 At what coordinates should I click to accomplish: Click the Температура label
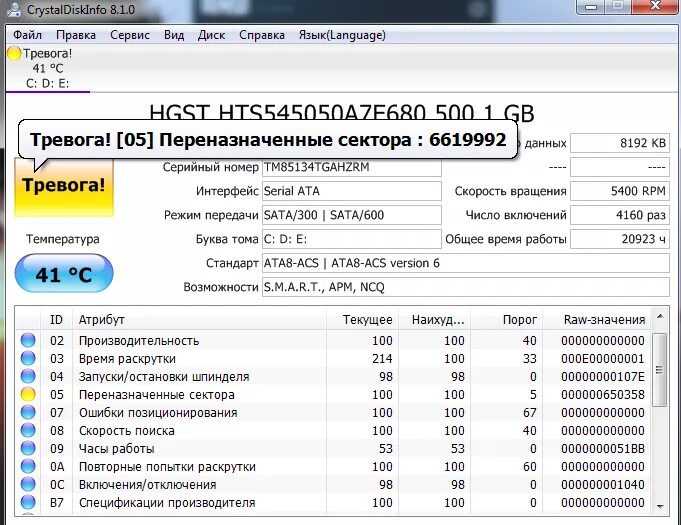pyautogui.click(x=63, y=239)
